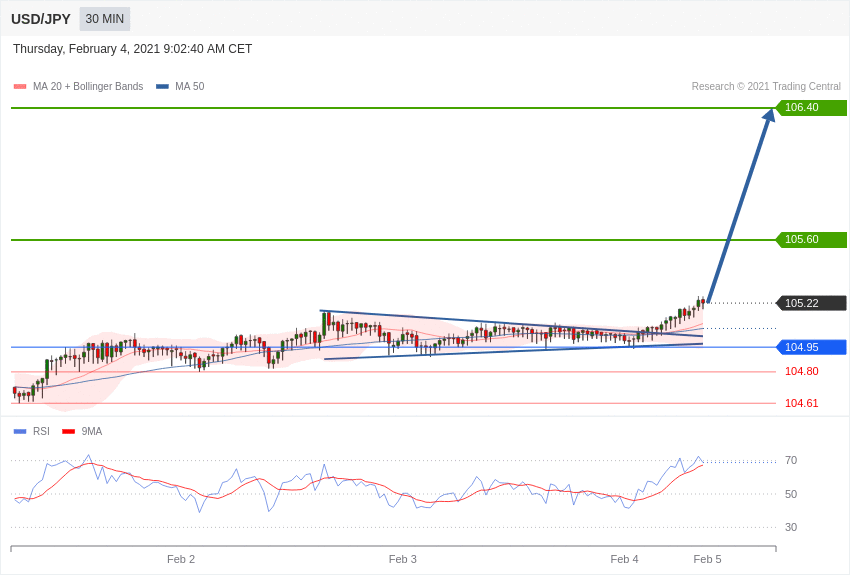Click the red 104.80 support label

(x=801, y=371)
